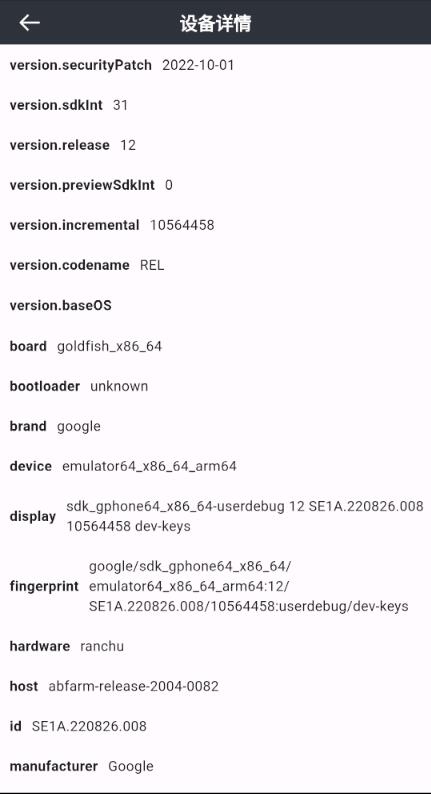Select the version.release row
Image resolution: width=431 pixels, height=794 pixels.
(215, 145)
